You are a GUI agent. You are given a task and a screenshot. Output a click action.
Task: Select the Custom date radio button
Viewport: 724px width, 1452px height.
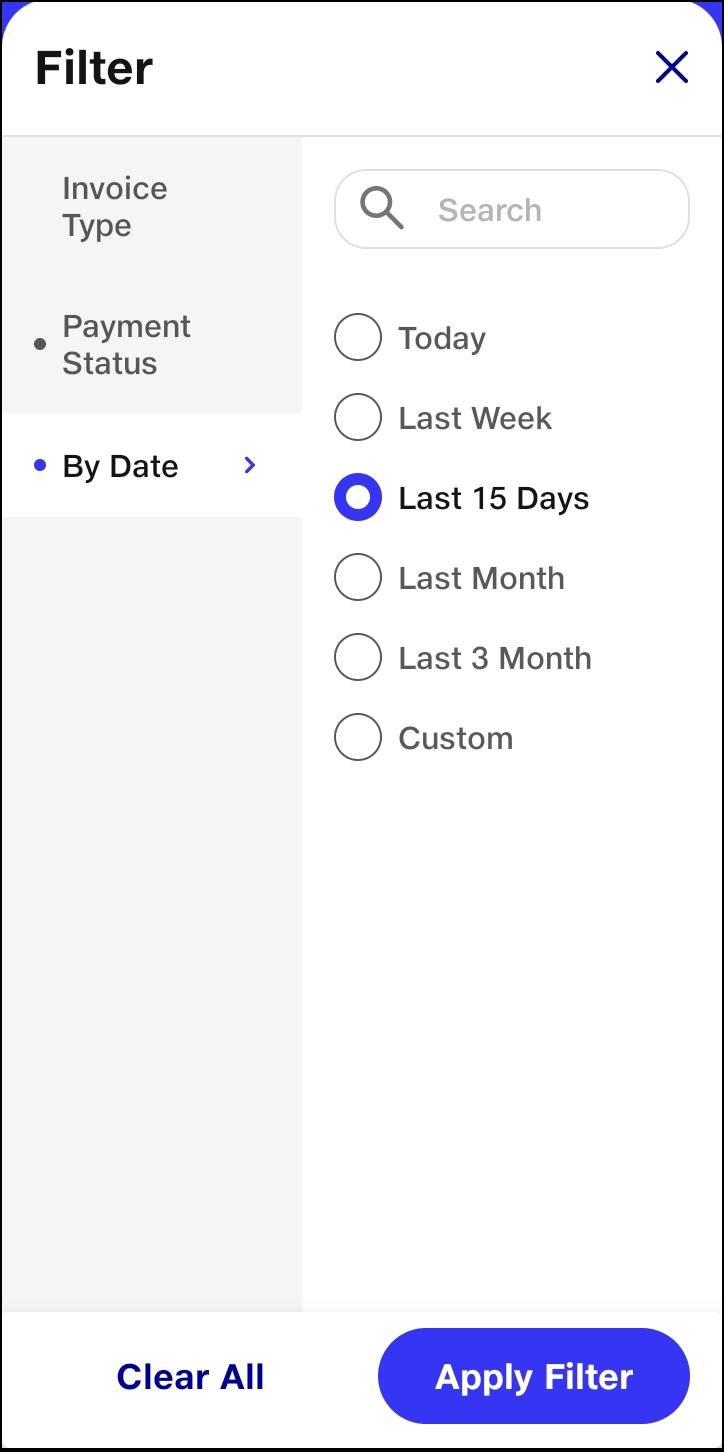click(x=358, y=738)
